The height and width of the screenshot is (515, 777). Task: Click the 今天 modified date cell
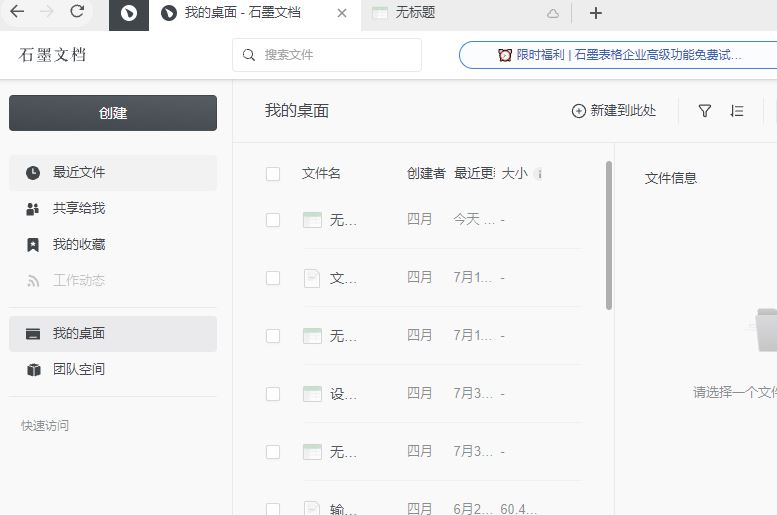coord(474,219)
